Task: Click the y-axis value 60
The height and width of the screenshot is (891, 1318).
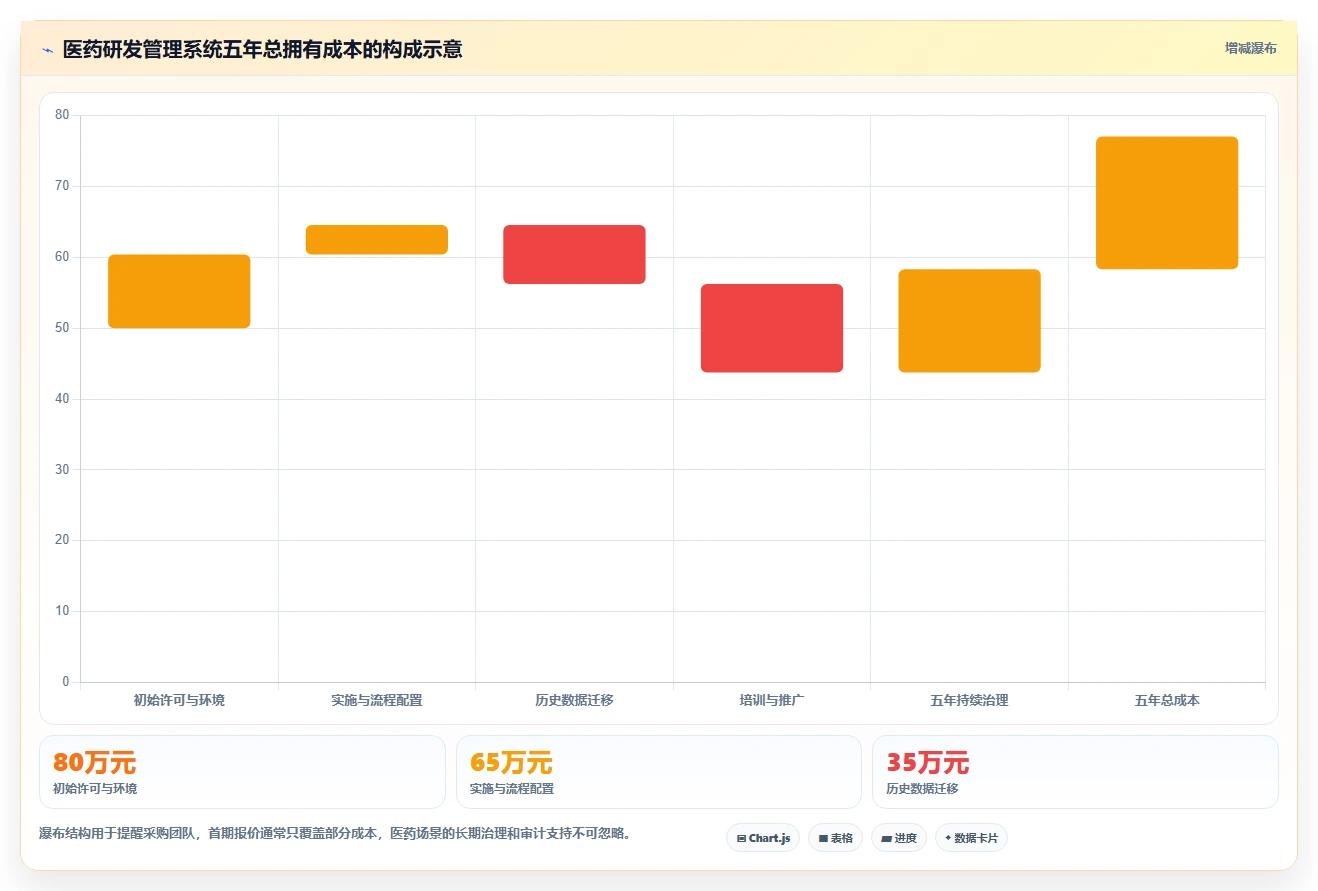Action: click(x=62, y=257)
